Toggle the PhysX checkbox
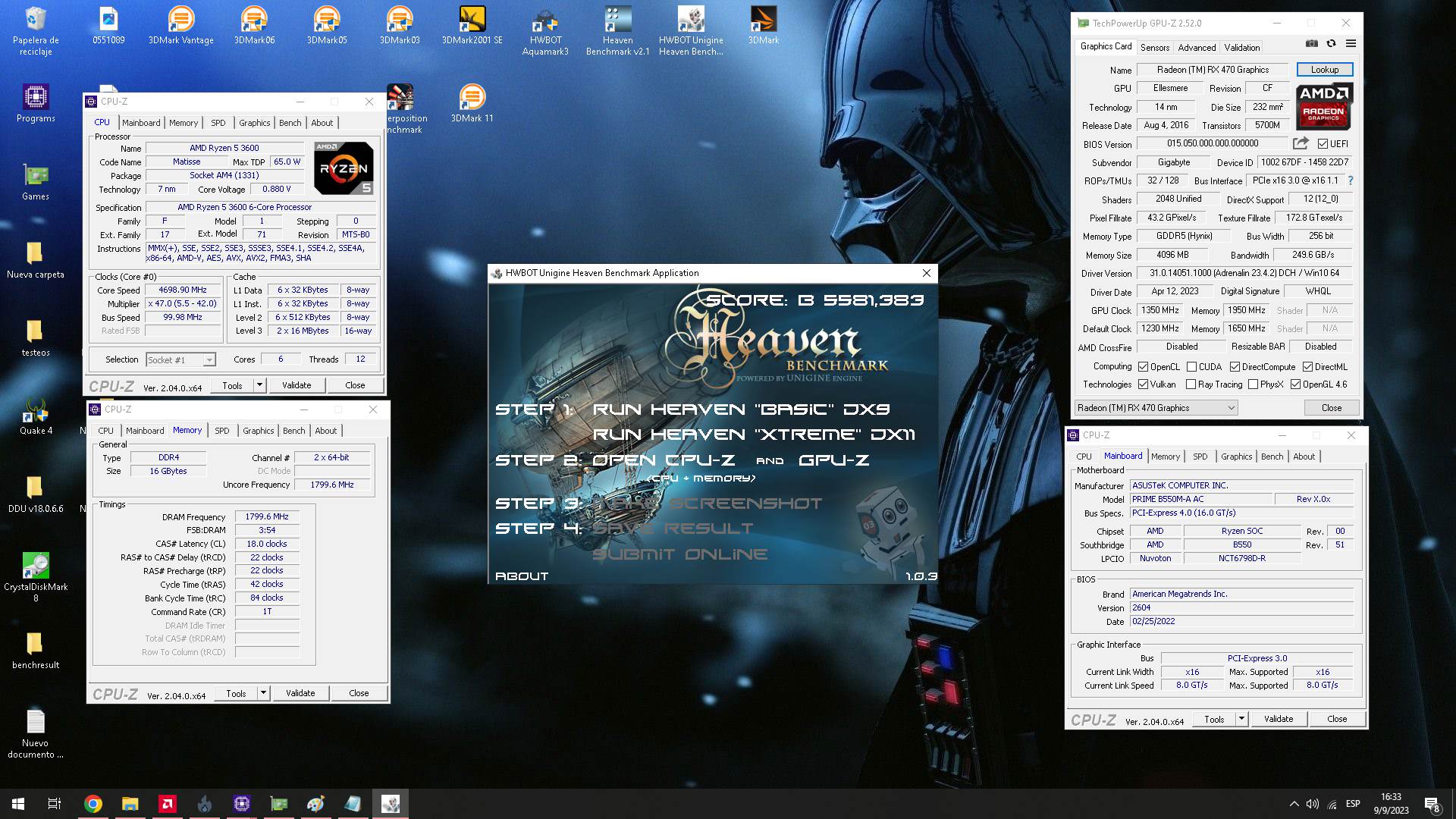Image resolution: width=1456 pixels, height=819 pixels. tap(1253, 384)
